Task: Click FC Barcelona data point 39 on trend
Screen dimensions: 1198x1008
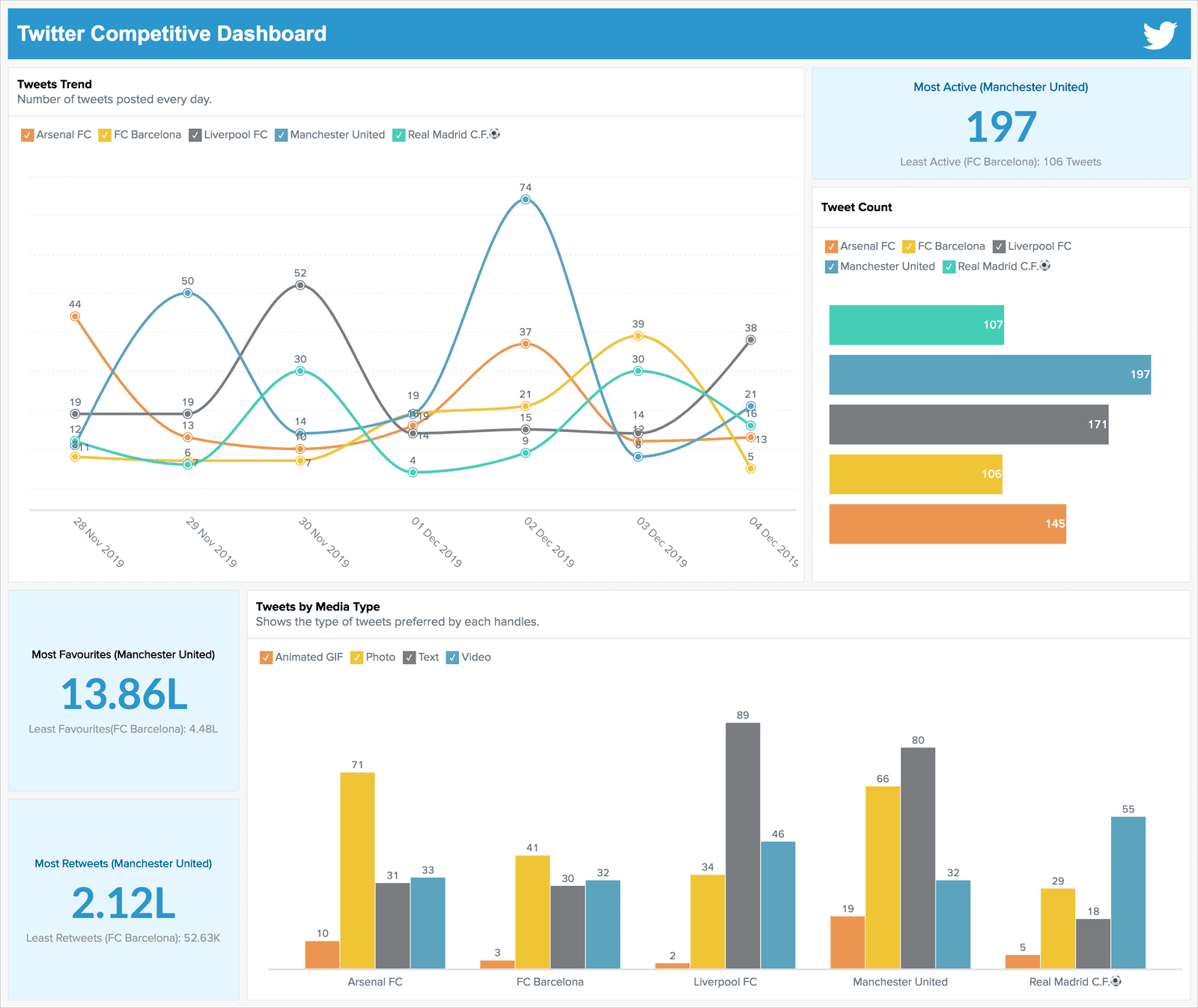Action: pyautogui.click(x=638, y=336)
